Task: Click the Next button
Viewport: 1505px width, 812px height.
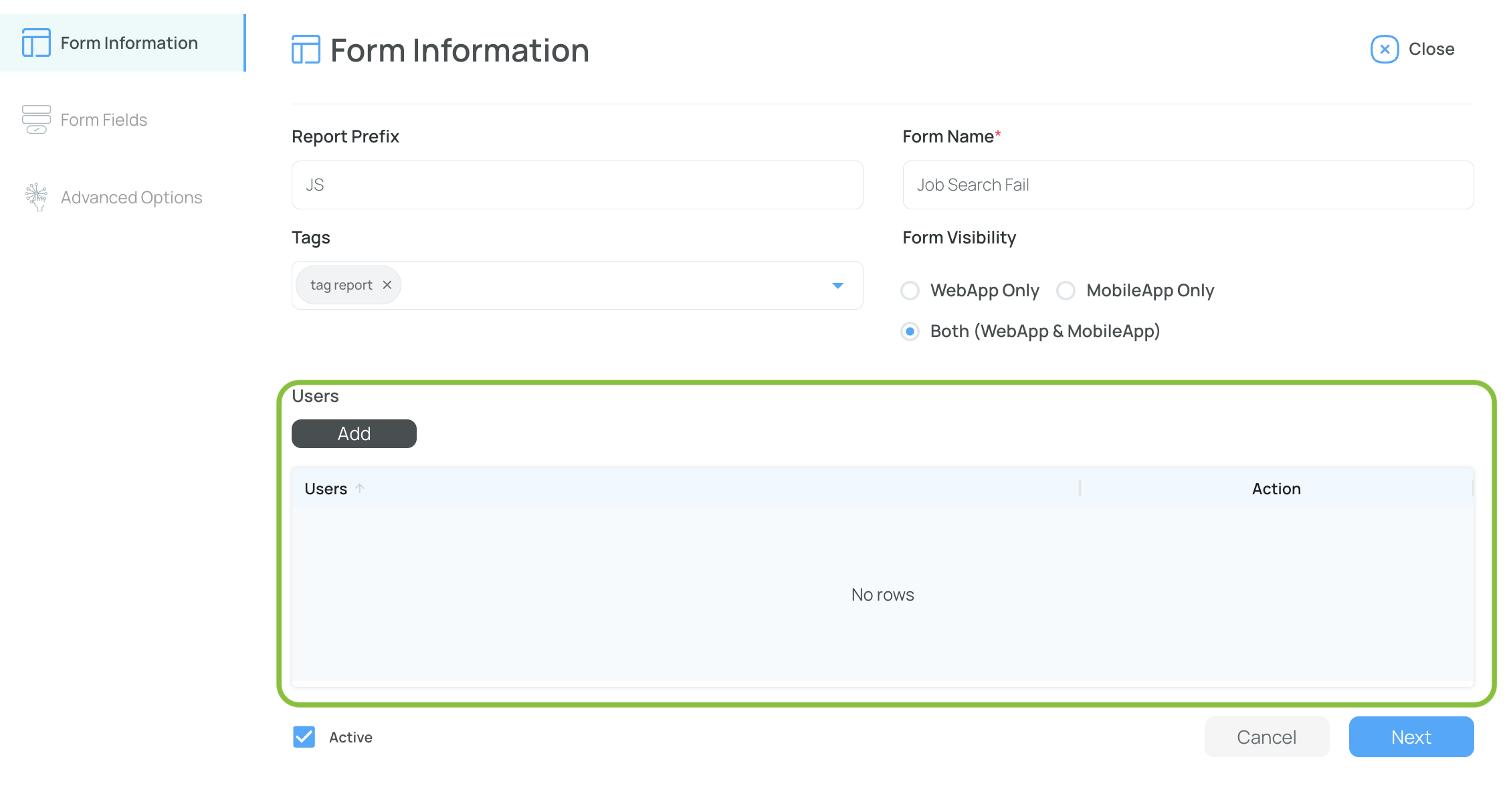Action: tap(1411, 737)
